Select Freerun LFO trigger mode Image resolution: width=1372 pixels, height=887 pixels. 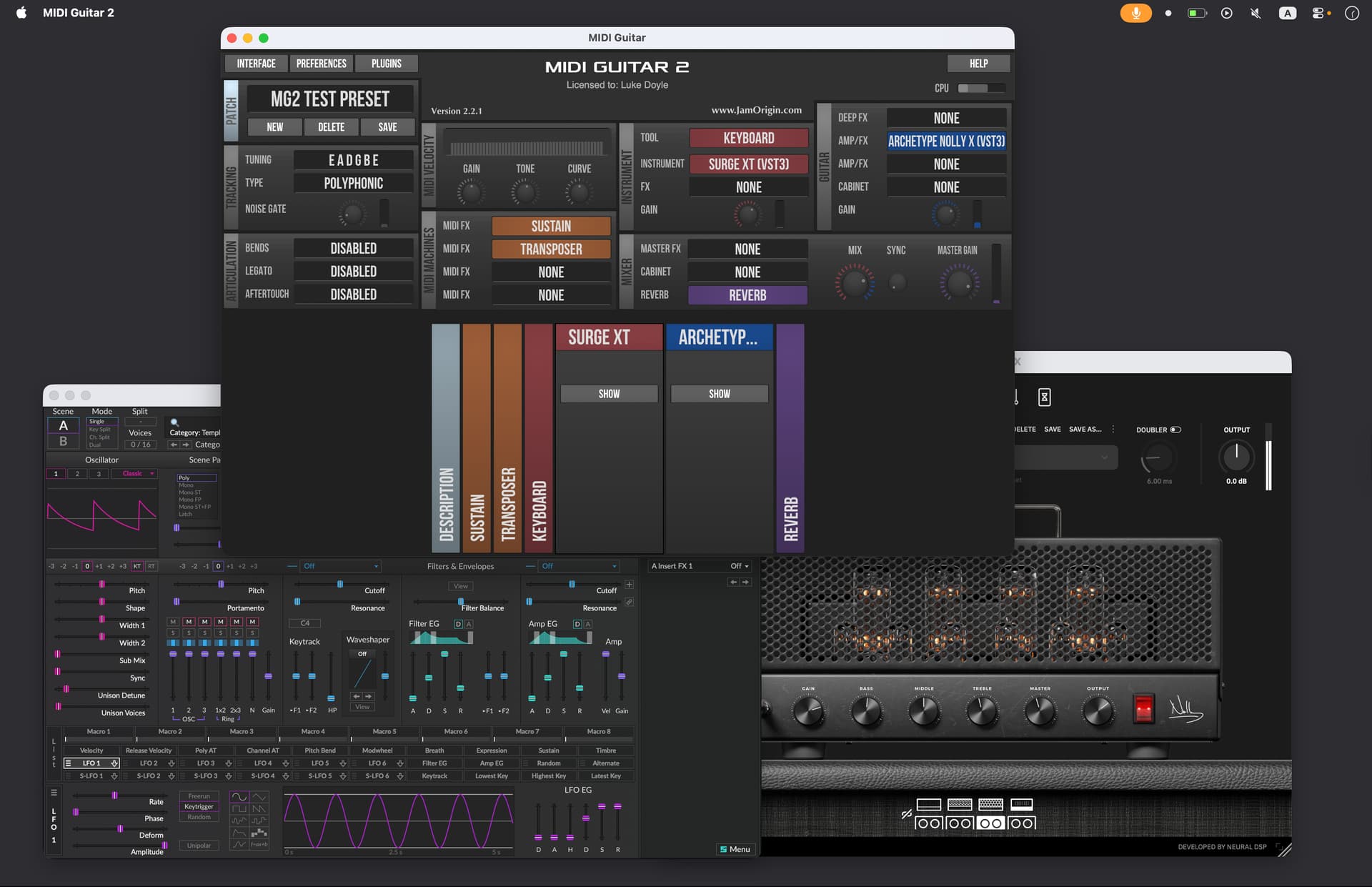199,796
